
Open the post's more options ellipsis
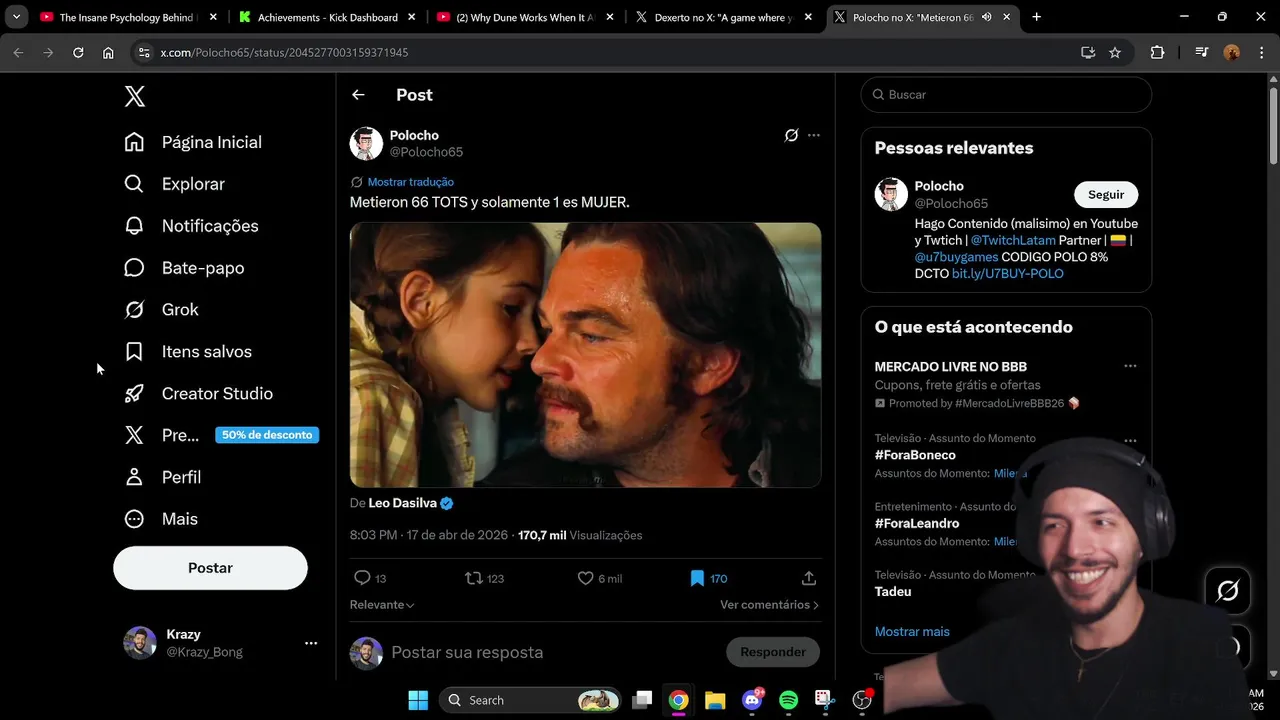(x=814, y=135)
